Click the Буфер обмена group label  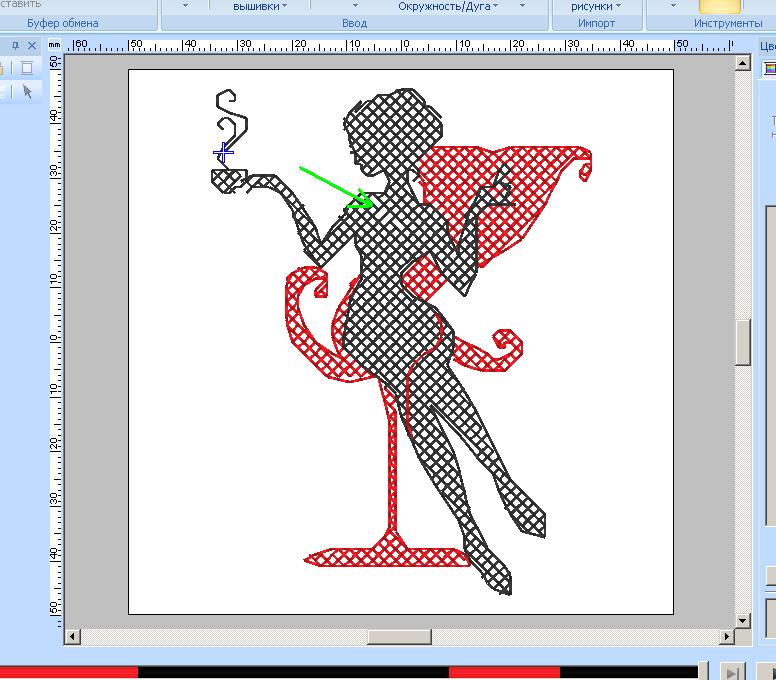(x=62, y=23)
